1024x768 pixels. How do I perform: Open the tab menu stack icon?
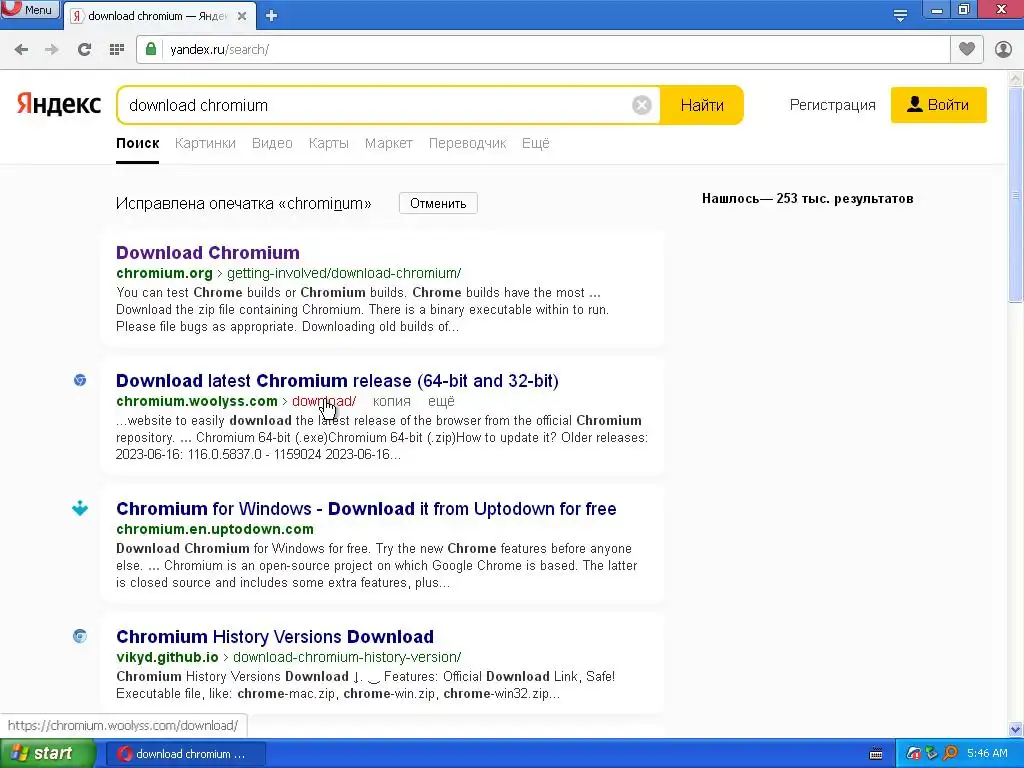point(900,15)
